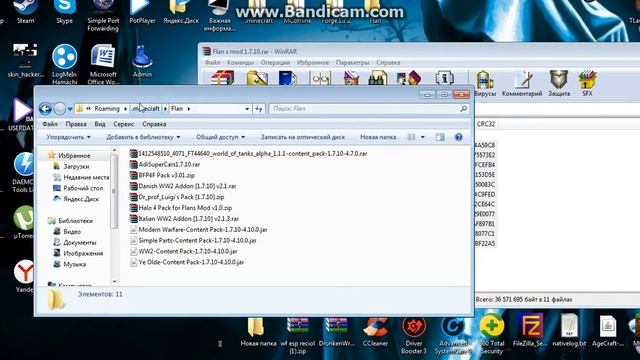
Task: Click the WinRAR Extract To folder icon
Action: (257, 78)
